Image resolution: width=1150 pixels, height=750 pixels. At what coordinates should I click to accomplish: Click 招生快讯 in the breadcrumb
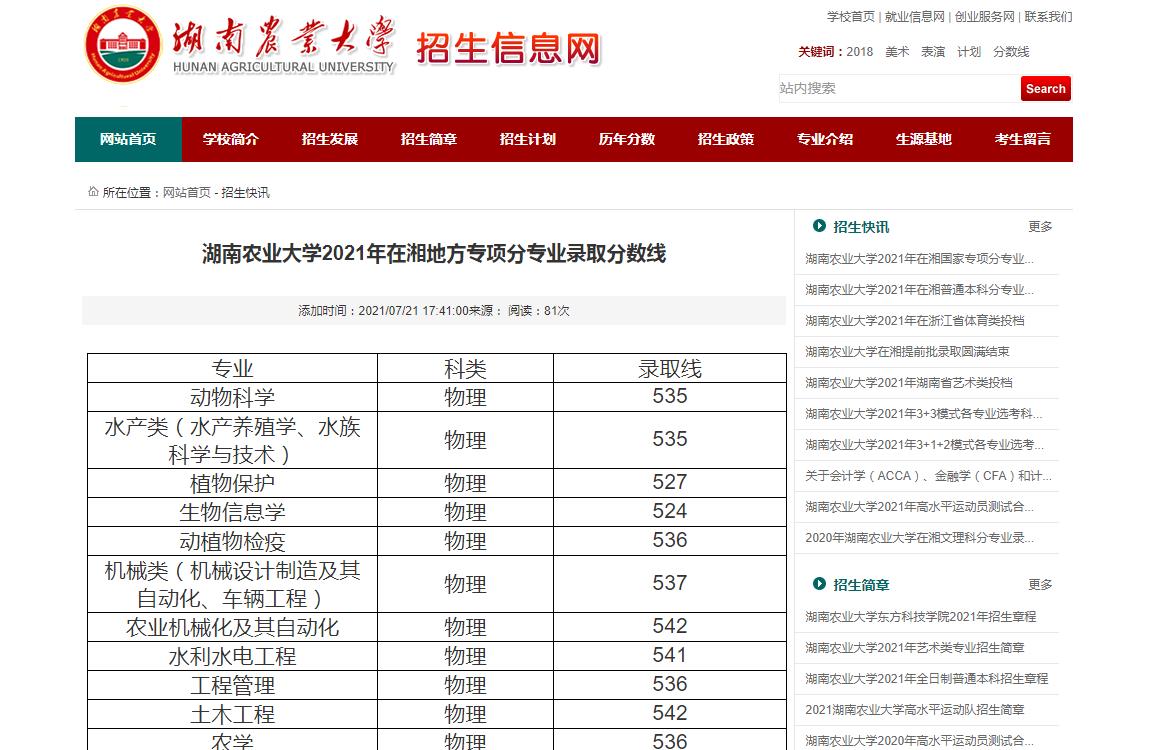[246, 193]
